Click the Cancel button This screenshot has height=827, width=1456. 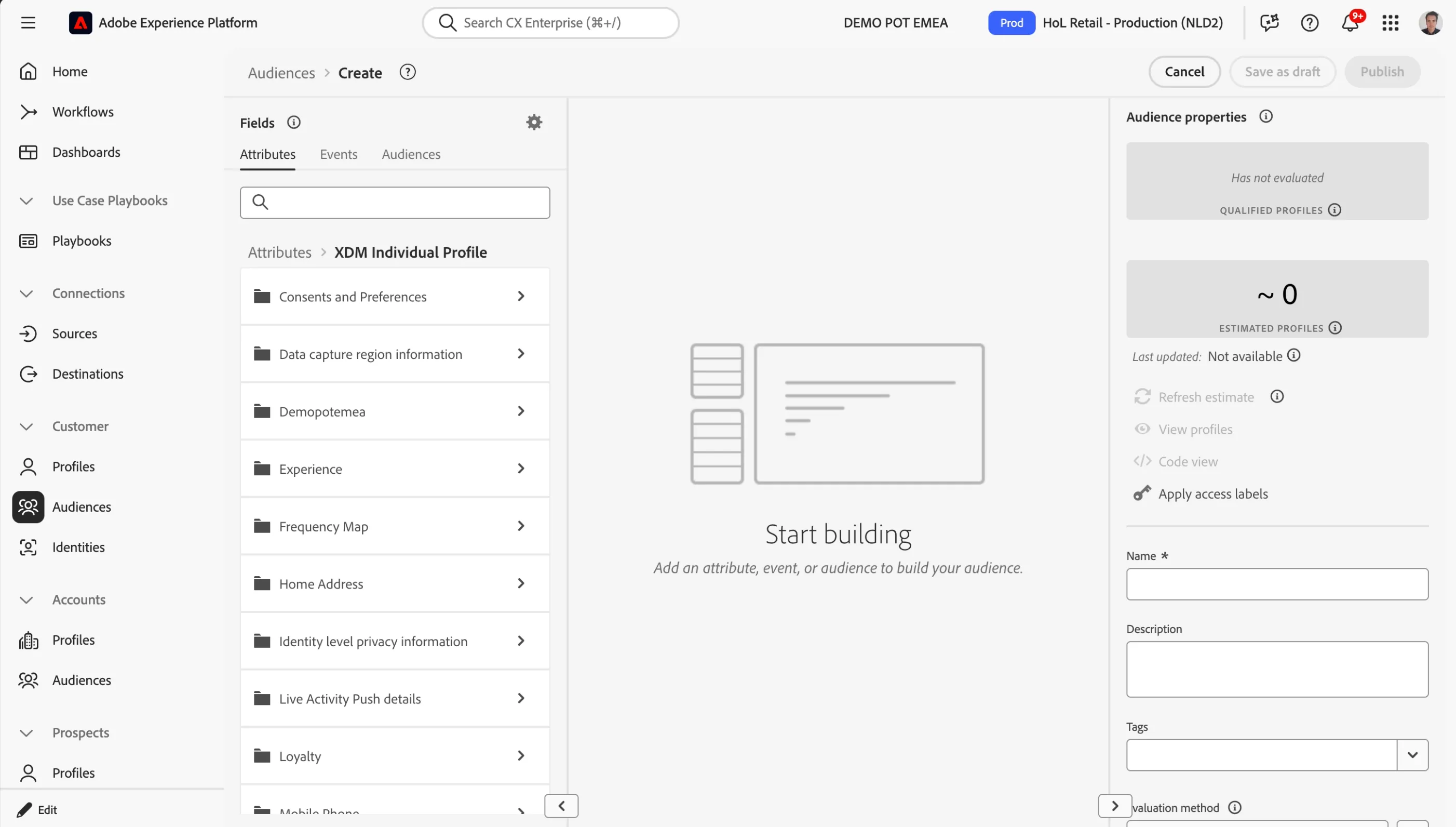(1184, 72)
